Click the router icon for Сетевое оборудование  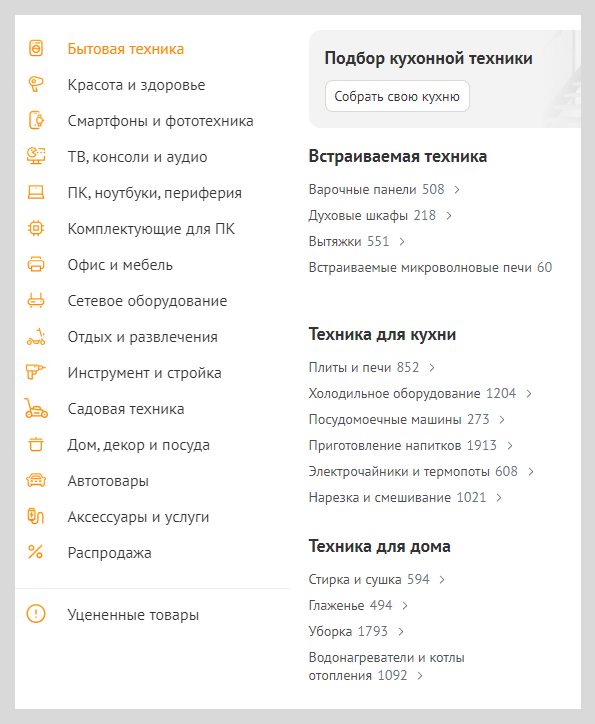point(36,301)
